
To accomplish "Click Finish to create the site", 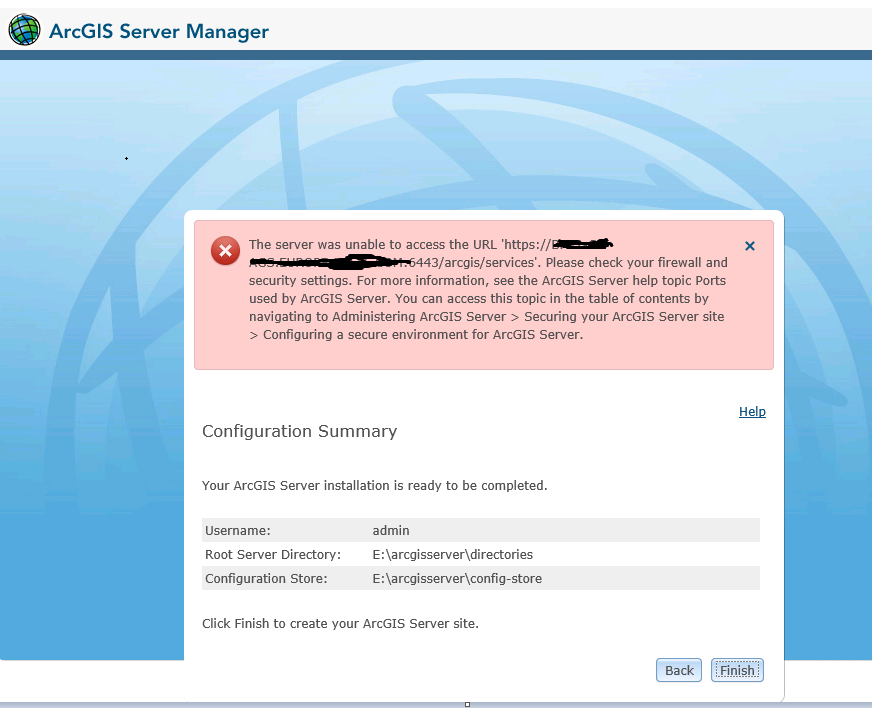I will 737,670.
